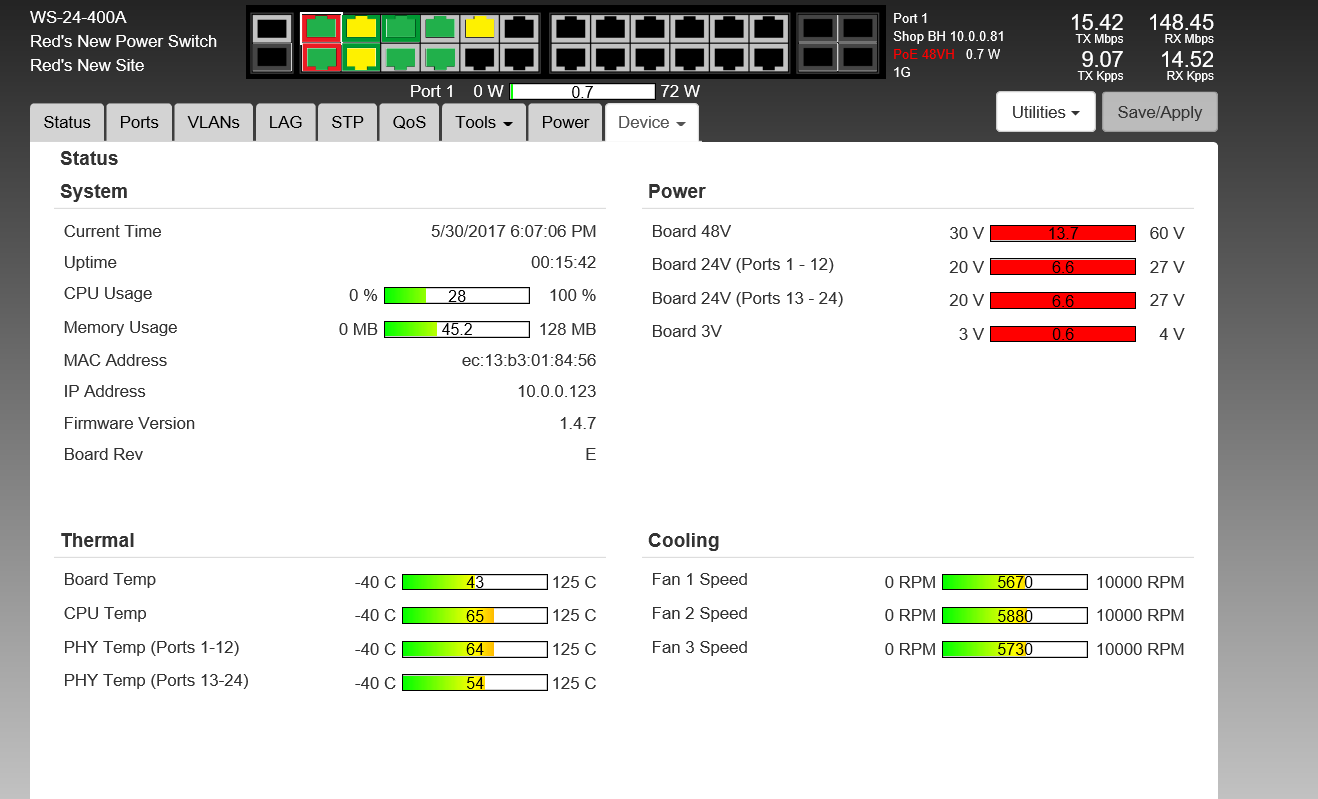The width and height of the screenshot is (1318, 799).
Task: Open the Tools dropdown menu
Action: [x=484, y=122]
